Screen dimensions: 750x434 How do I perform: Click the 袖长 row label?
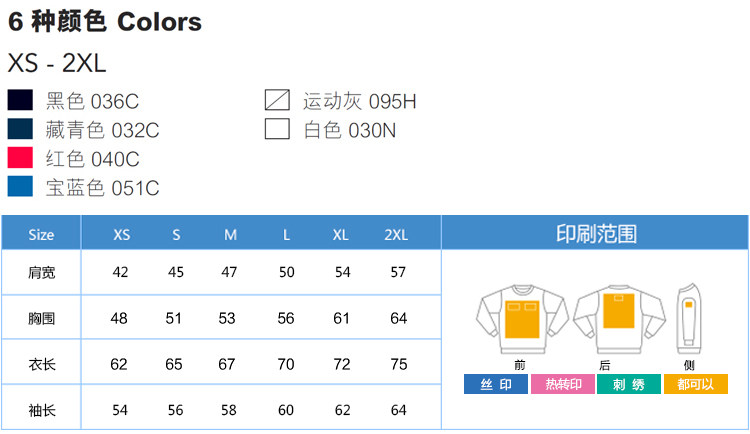pos(42,410)
